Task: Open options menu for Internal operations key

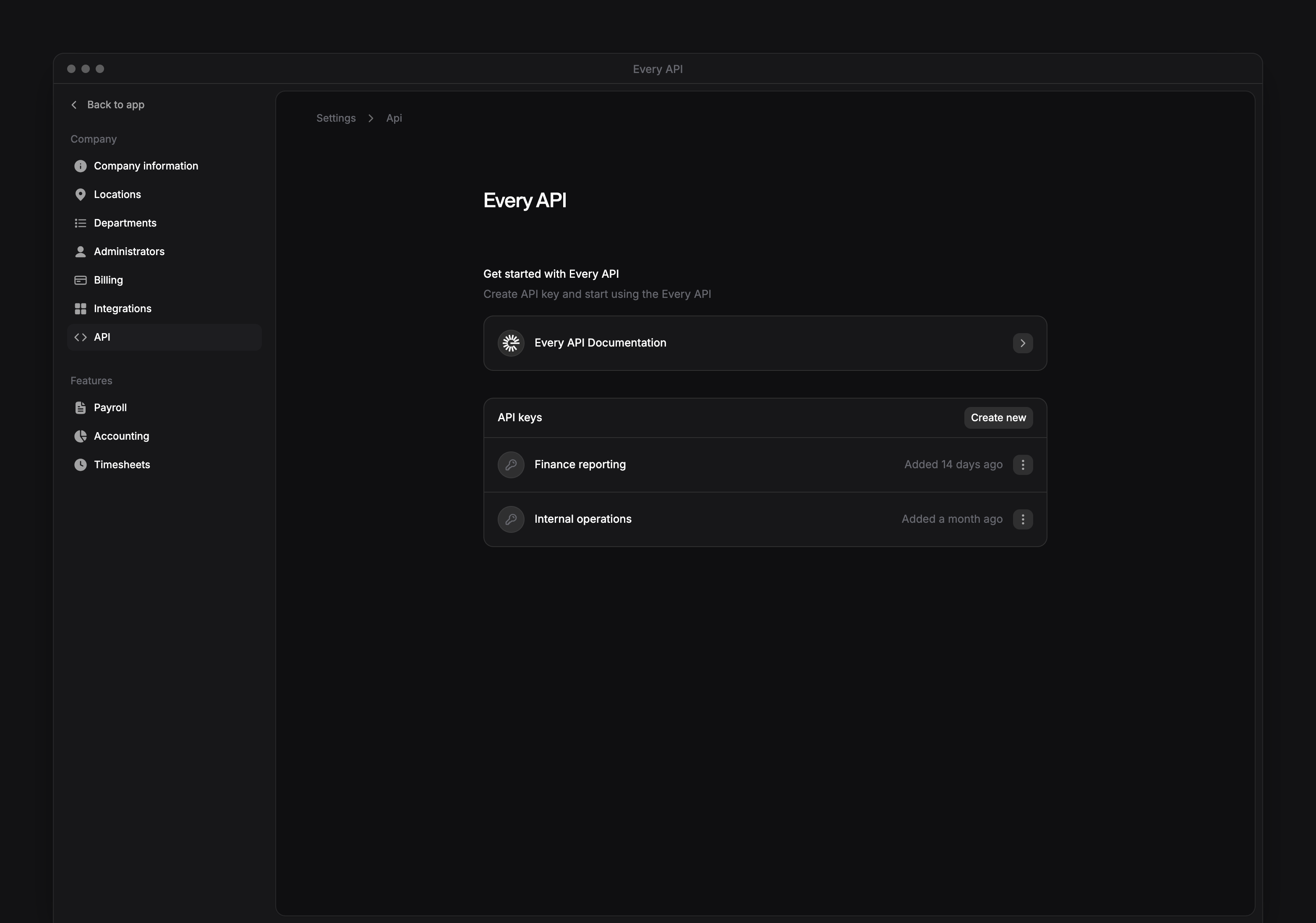Action: click(1023, 519)
